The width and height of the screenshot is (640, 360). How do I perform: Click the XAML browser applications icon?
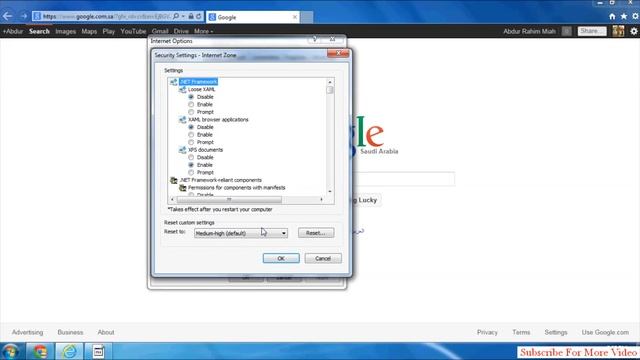click(x=182, y=120)
